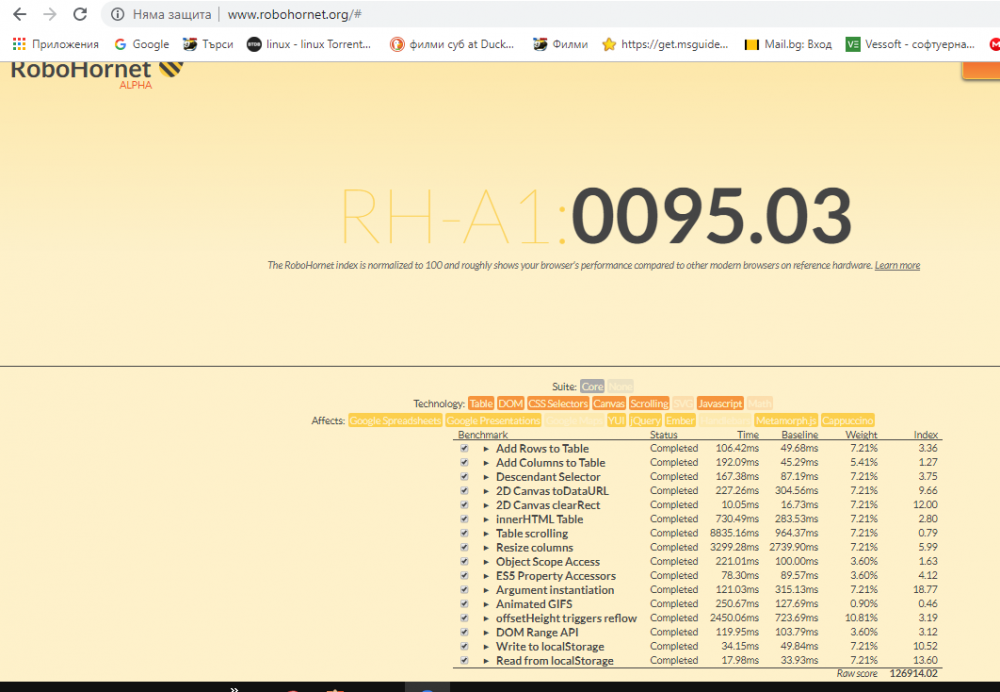Image resolution: width=1000 pixels, height=692 pixels.
Task: Uncheck the Add Rows to Table benchmark
Action: click(x=464, y=448)
